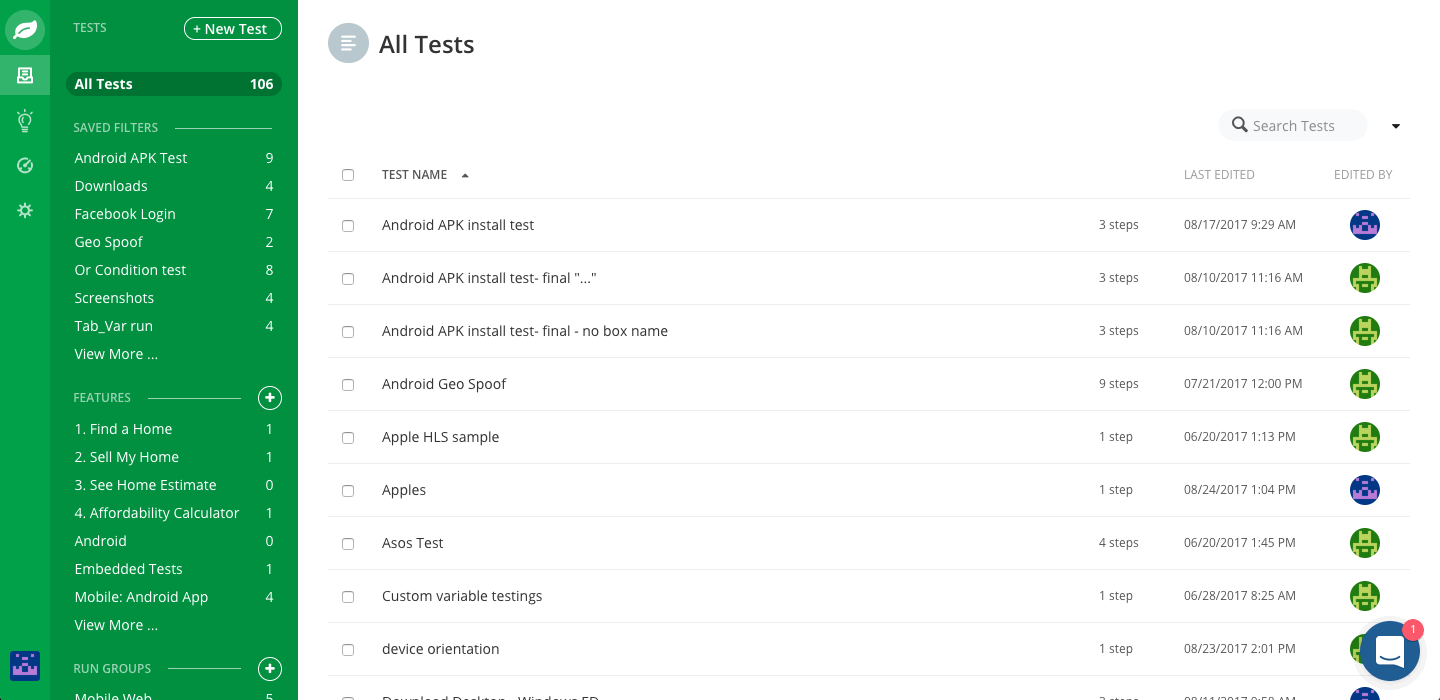Viewport: 1440px width, 700px height.
Task: Open the dropdown arrow beside Search Tests
Action: click(x=1396, y=126)
